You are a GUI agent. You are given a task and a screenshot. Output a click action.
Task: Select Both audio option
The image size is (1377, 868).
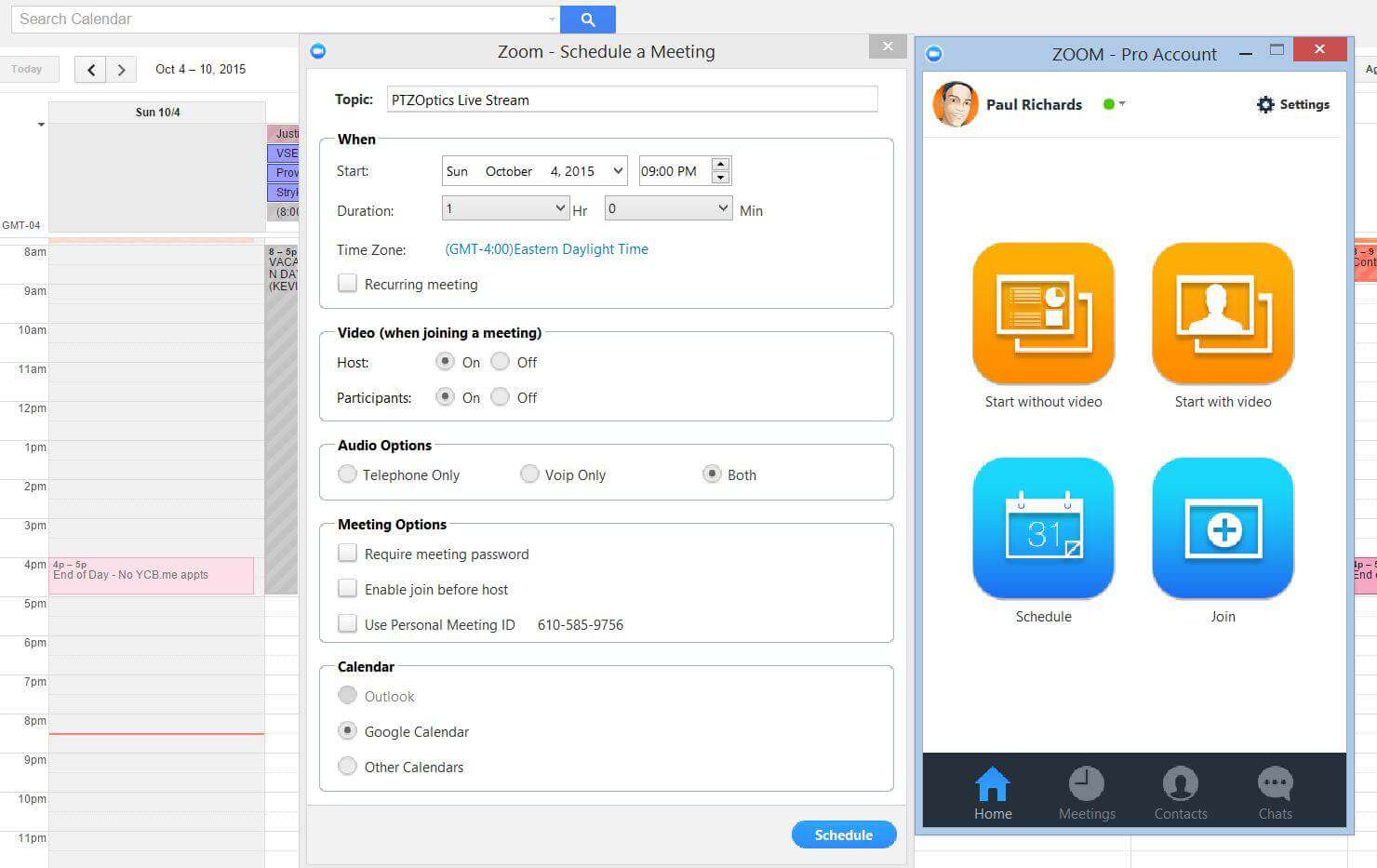(712, 474)
